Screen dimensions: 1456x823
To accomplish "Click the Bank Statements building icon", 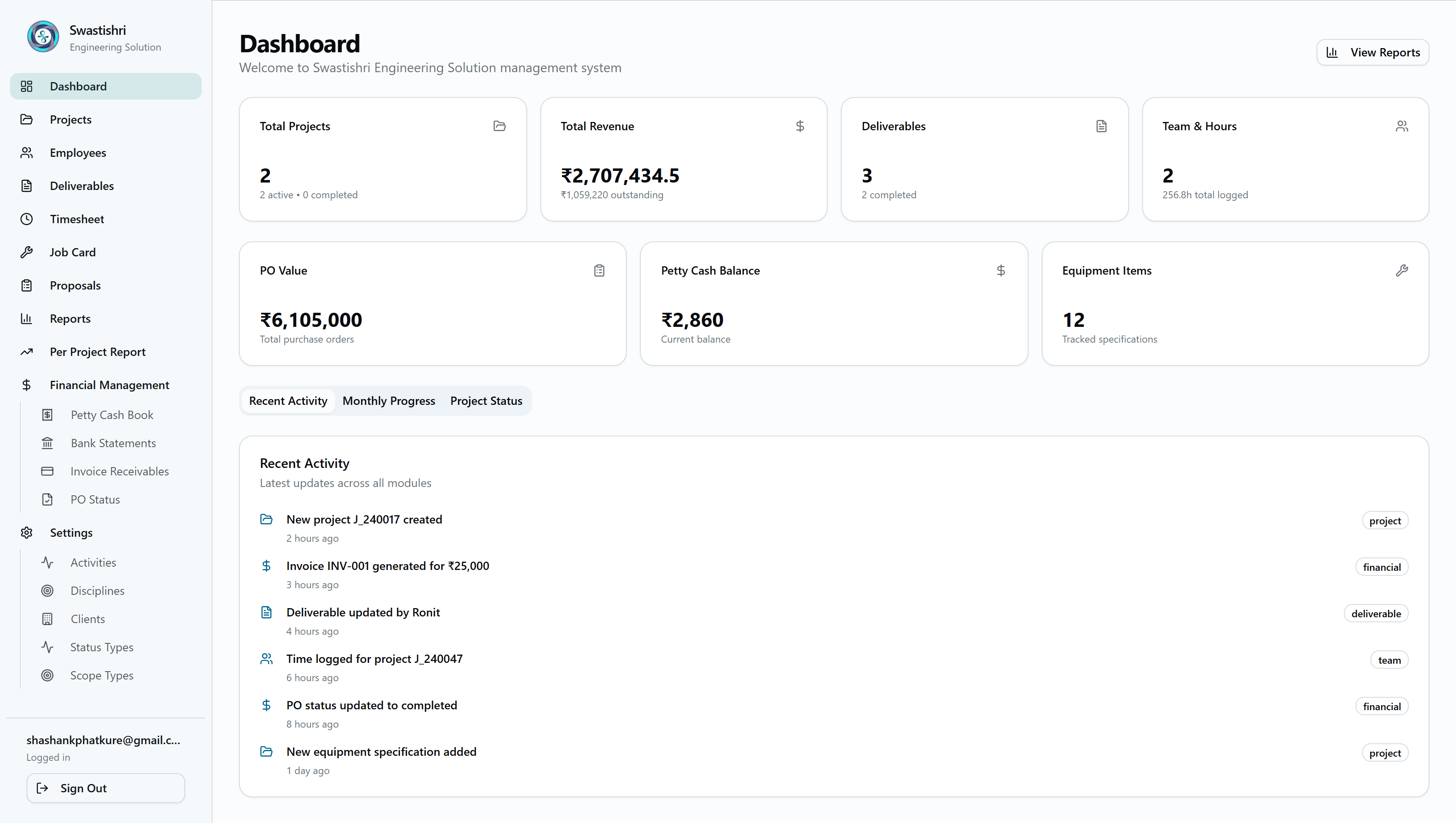I will coord(47,443).
